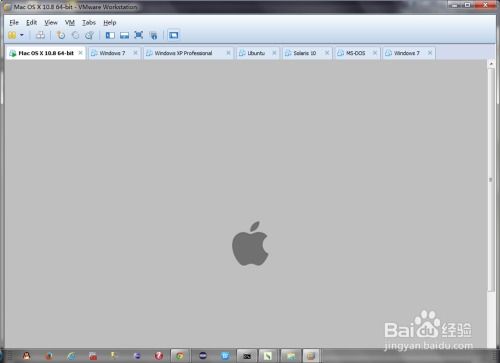Enter full screen mode icon

(x=139, y=35)
